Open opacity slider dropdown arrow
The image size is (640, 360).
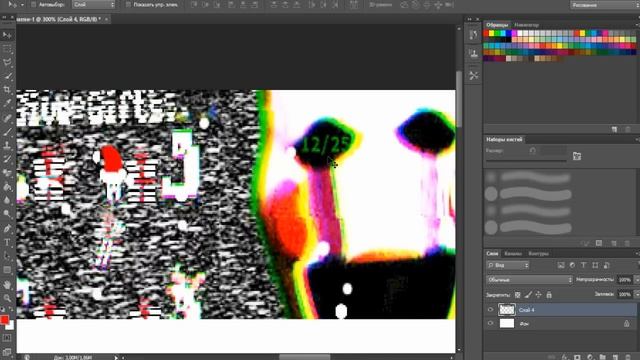[637, 280]
